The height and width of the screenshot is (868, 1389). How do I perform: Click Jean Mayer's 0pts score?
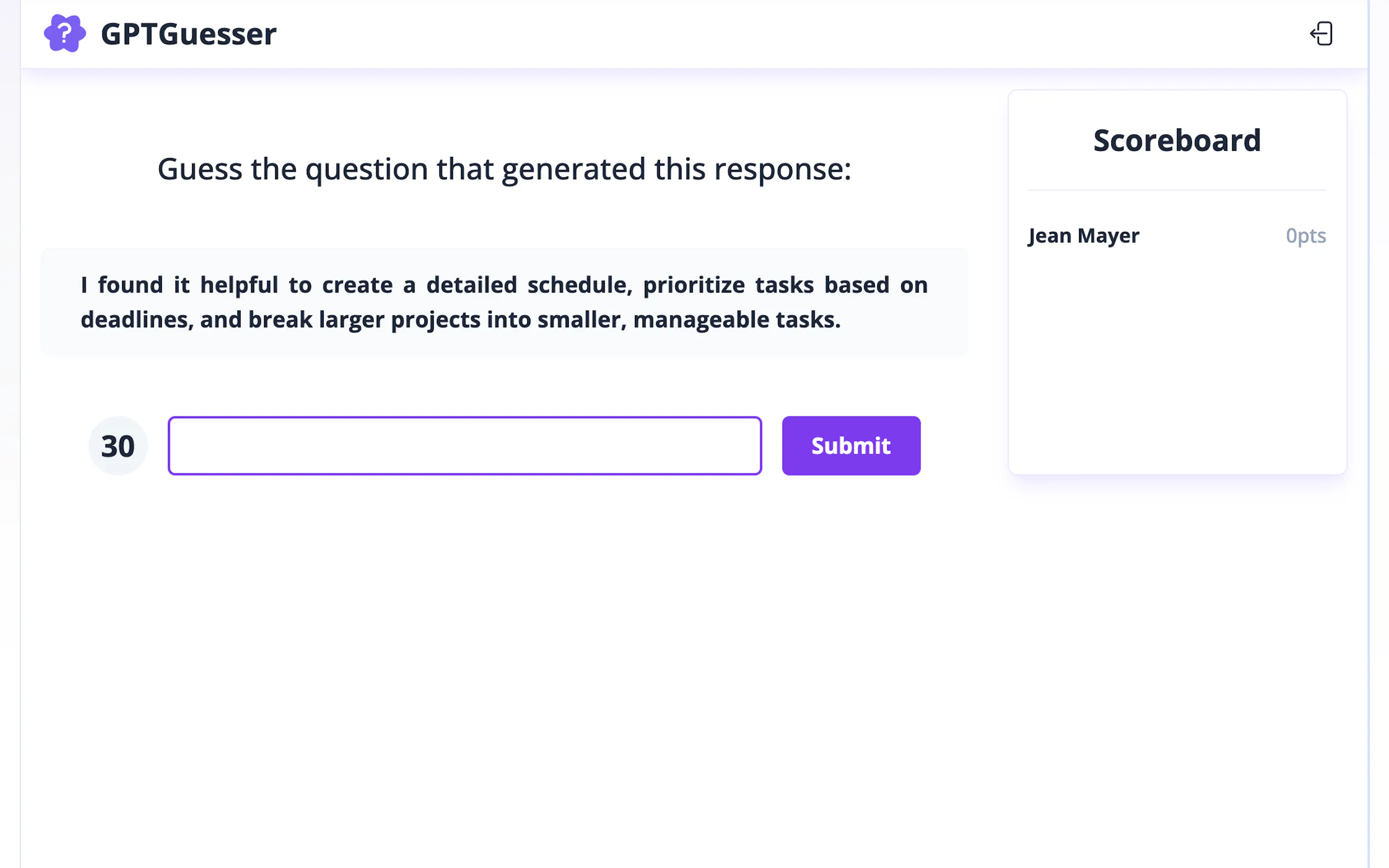(1305, 236)
